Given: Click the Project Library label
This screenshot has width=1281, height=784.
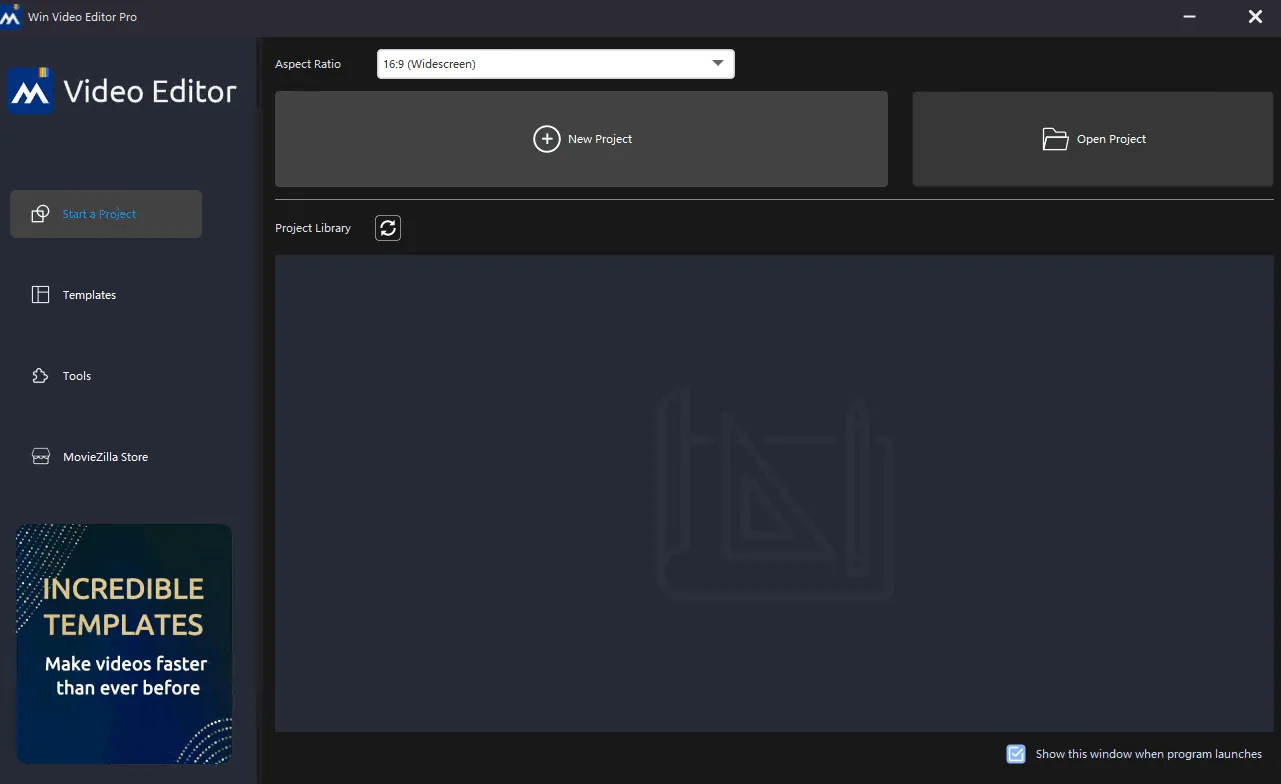Looking at the screenshot, I should tap(313, 228).
